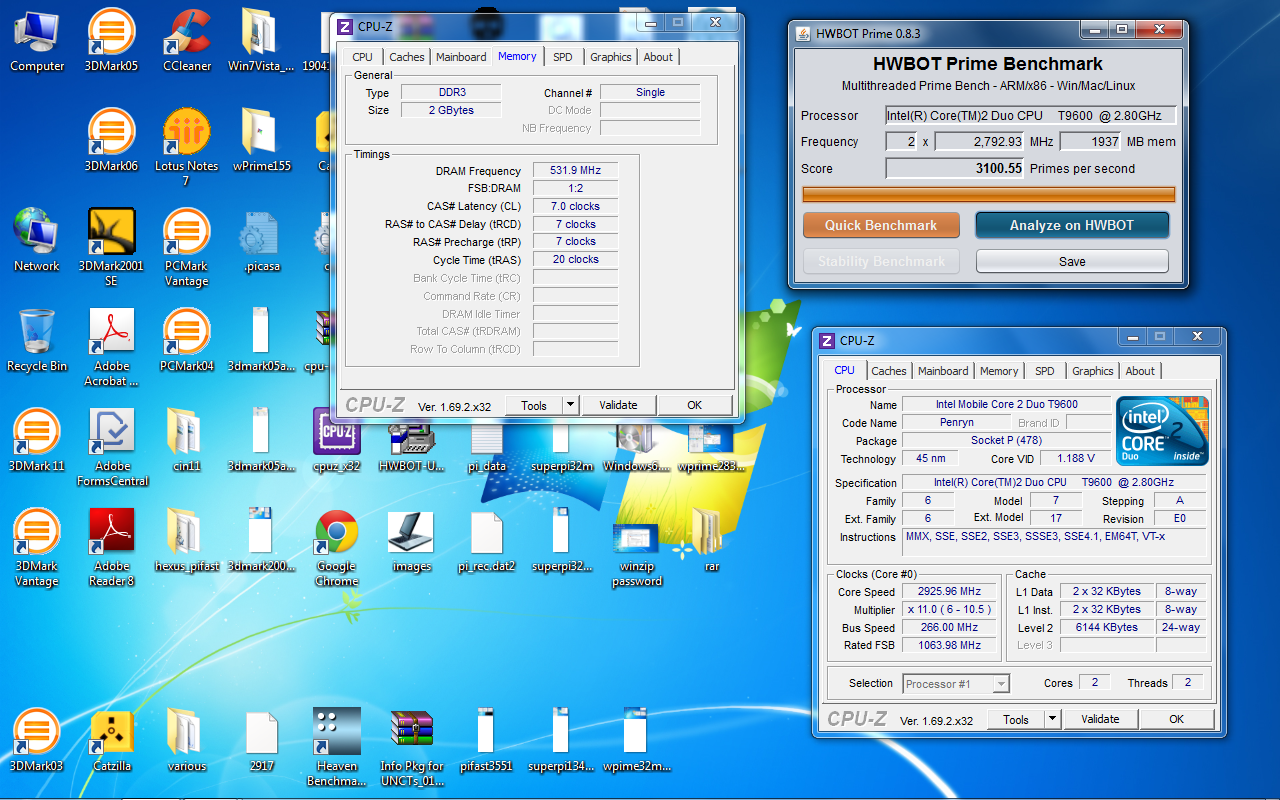Open the Heaven Benchmark shortcut
The height and width of the screenshot is (800, 1280).
[x=336, y=747]
